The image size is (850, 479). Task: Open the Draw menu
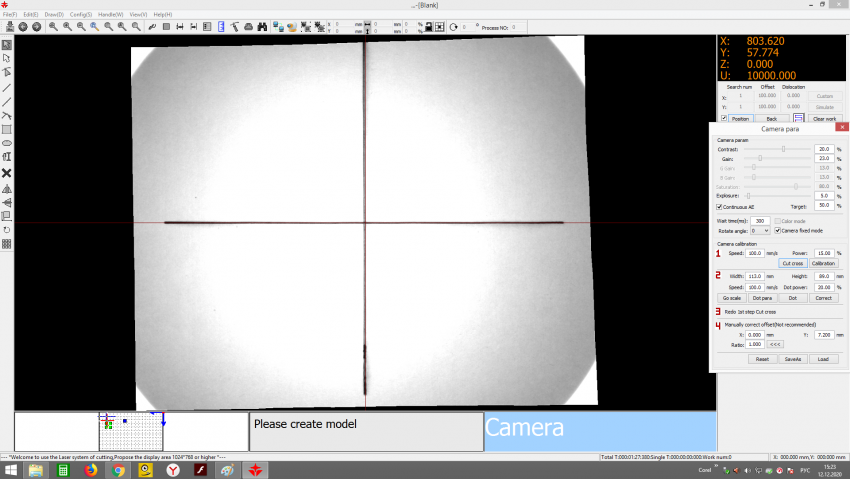[x=54, y=15]
